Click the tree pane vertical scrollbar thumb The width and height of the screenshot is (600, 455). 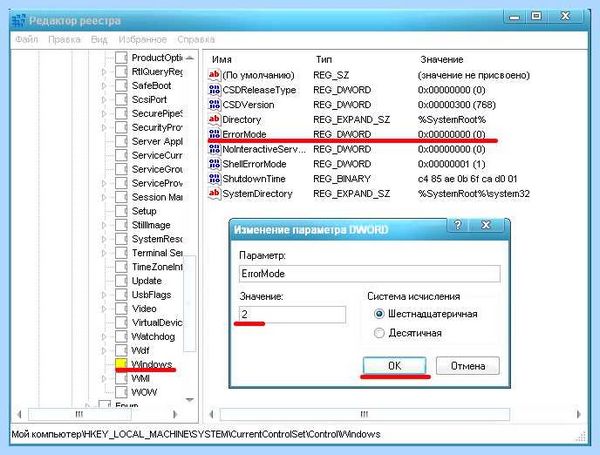point(189,303)
